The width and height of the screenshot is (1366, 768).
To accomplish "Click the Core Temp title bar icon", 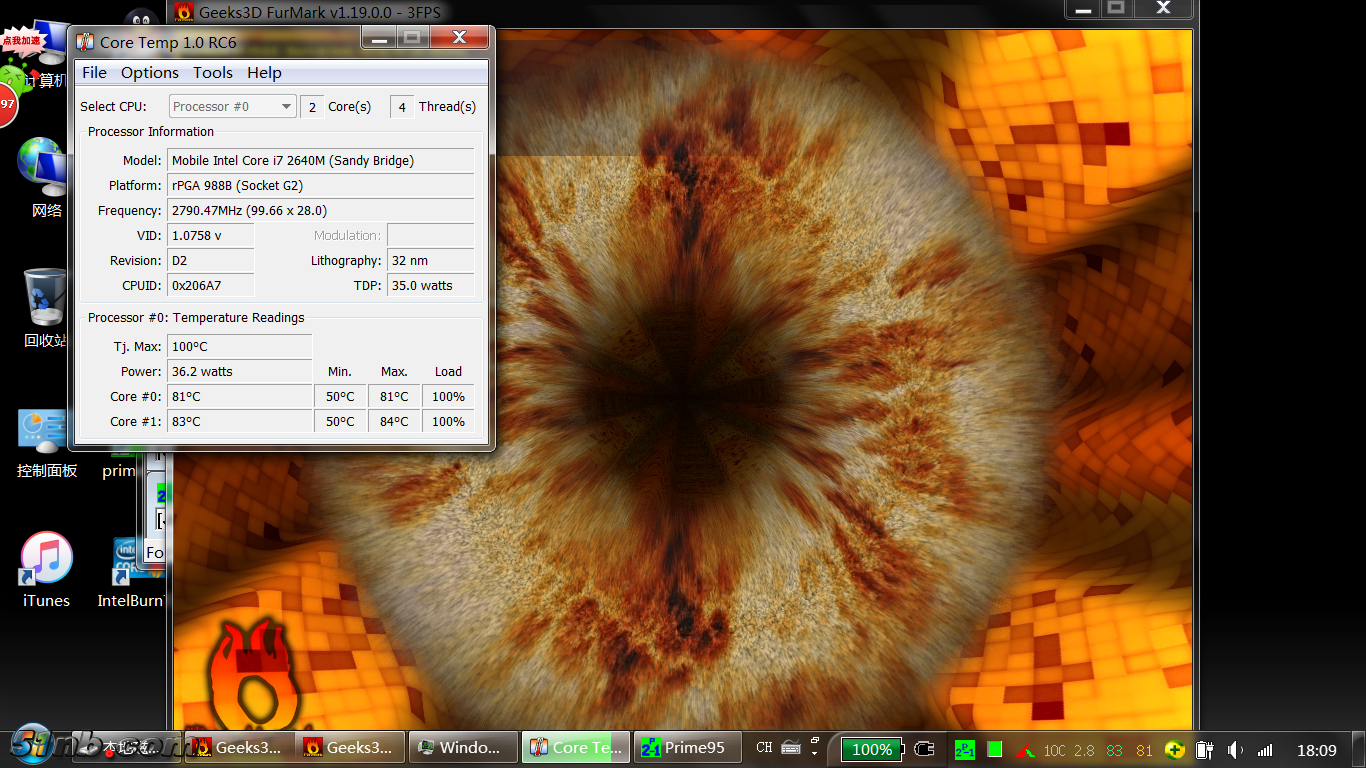I will coord(85,42).
